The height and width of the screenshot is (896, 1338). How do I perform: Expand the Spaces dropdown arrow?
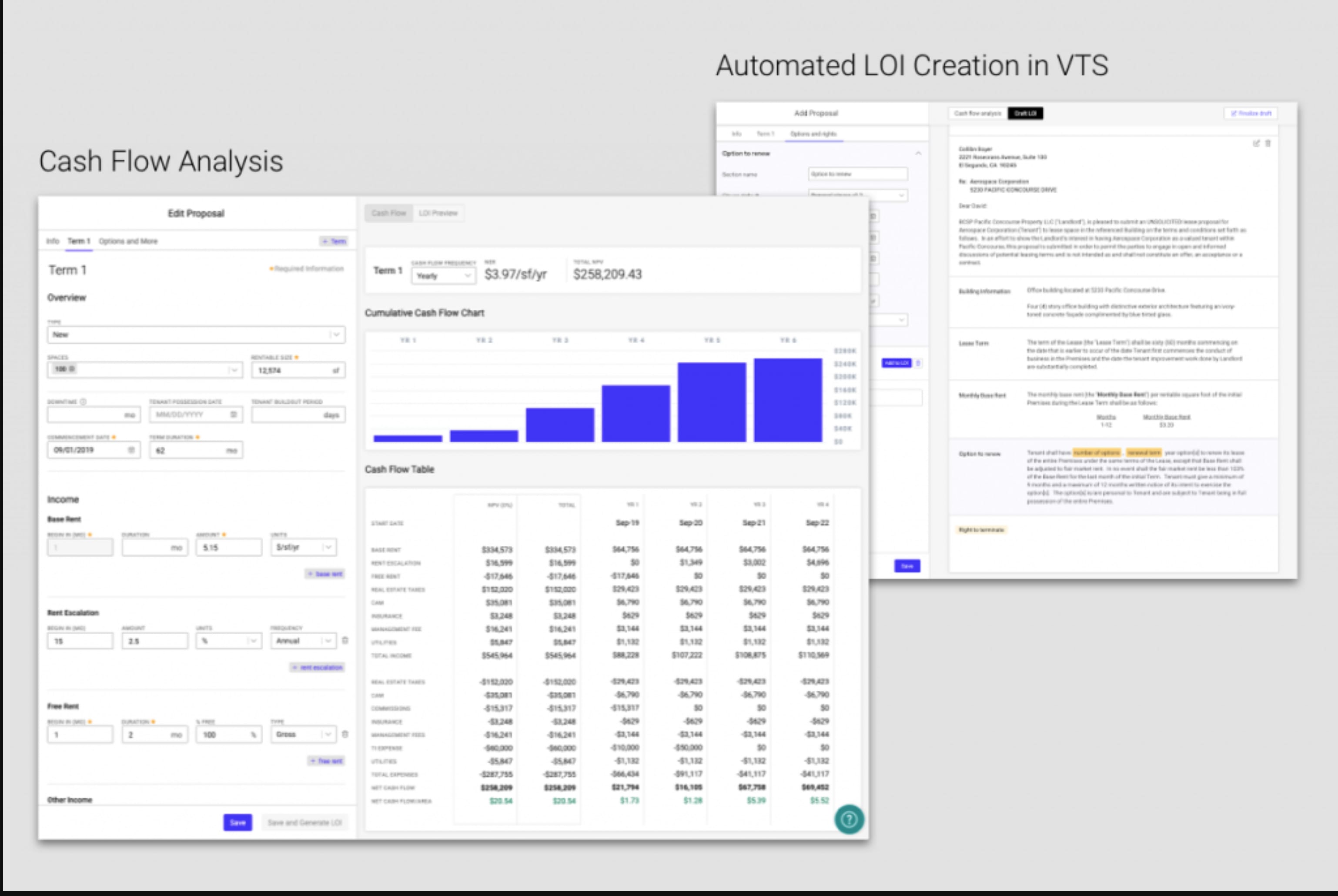(233, 370)
